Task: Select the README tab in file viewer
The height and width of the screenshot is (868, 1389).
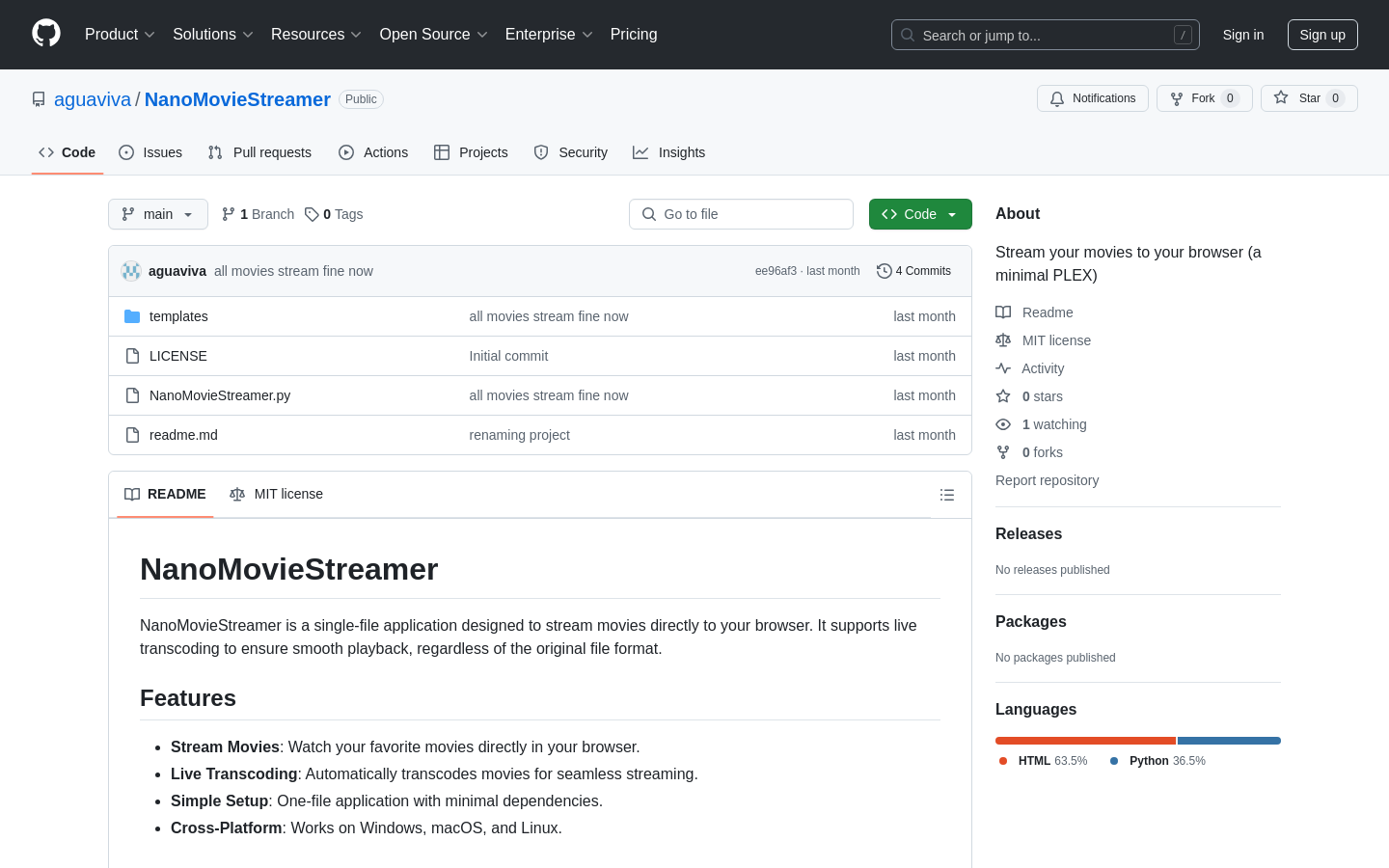Action: point(165,494)
